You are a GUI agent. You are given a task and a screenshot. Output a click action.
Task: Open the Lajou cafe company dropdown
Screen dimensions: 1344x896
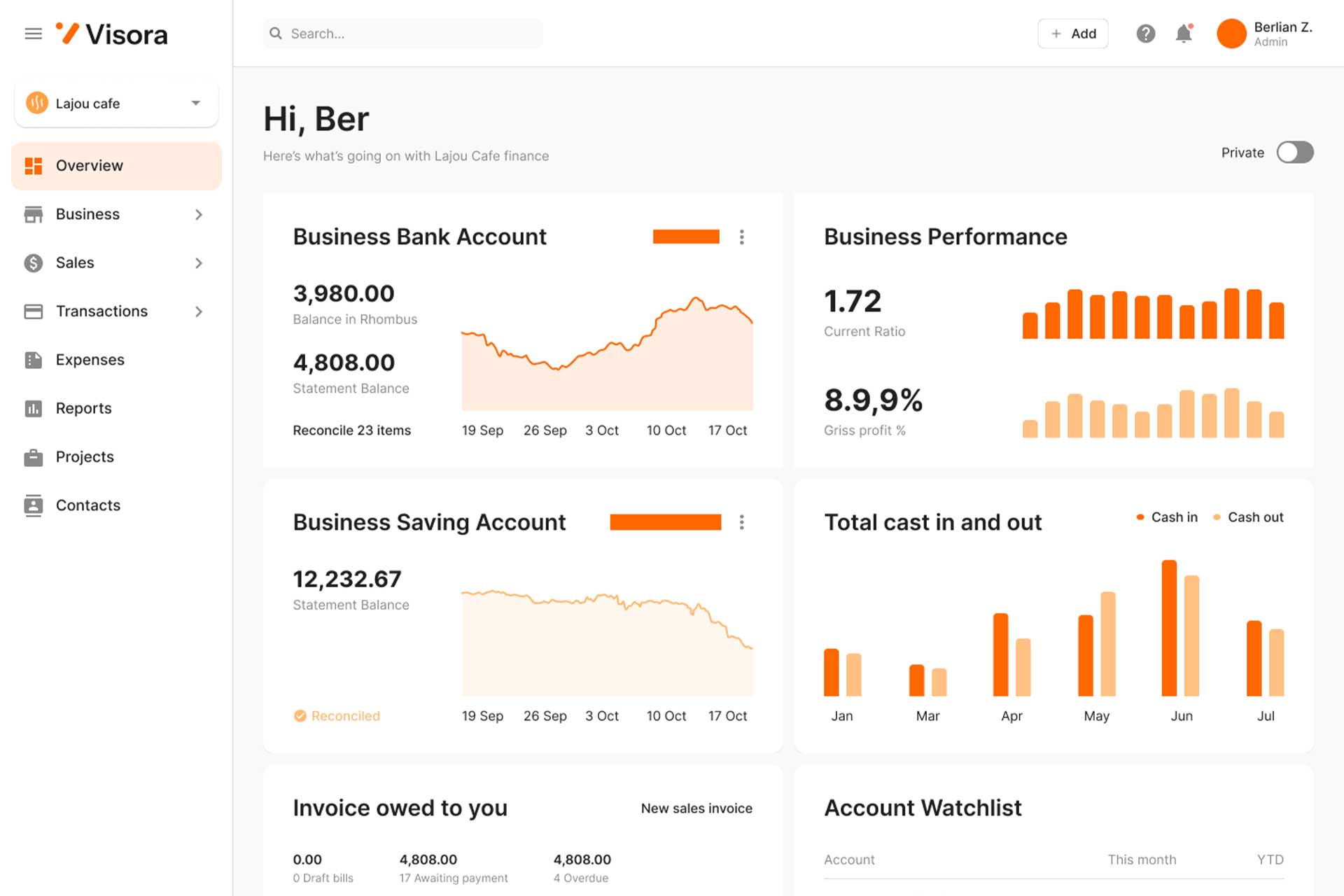(116, 104)
